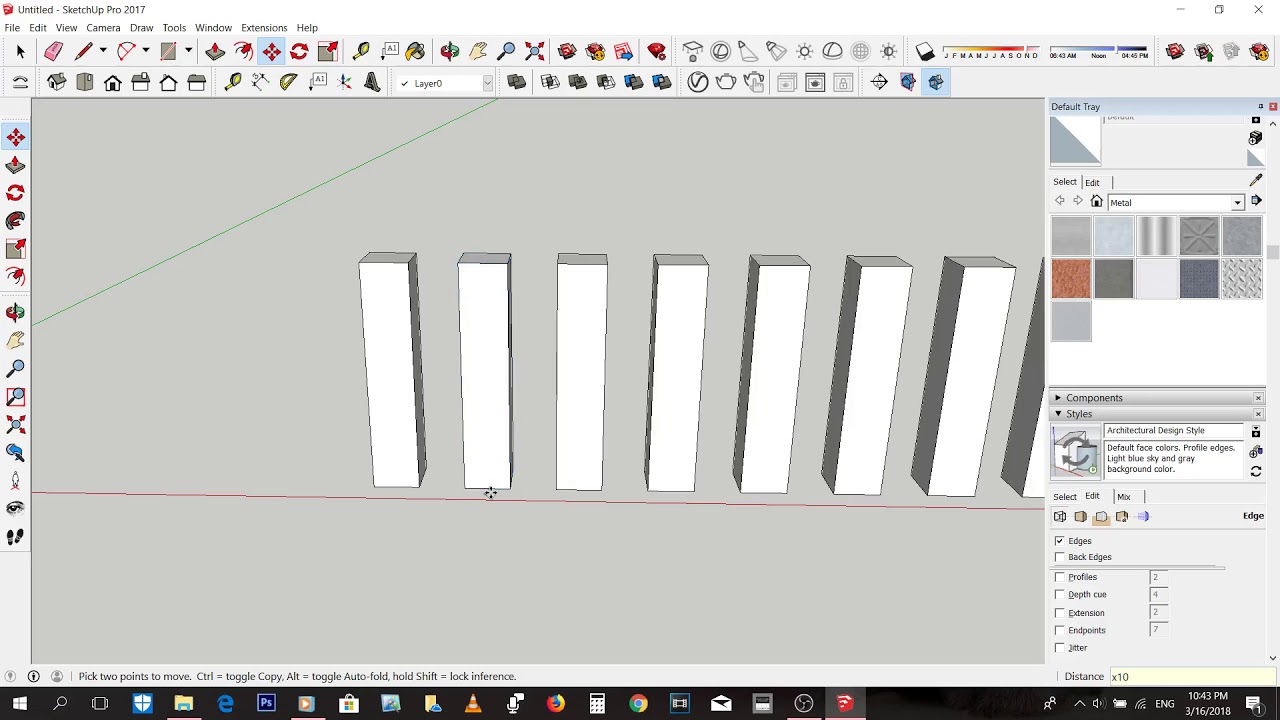The width and height of the screenshot is (1280, 720).
Task: Open the Draw menu
Action: click(x=141, y=28)
